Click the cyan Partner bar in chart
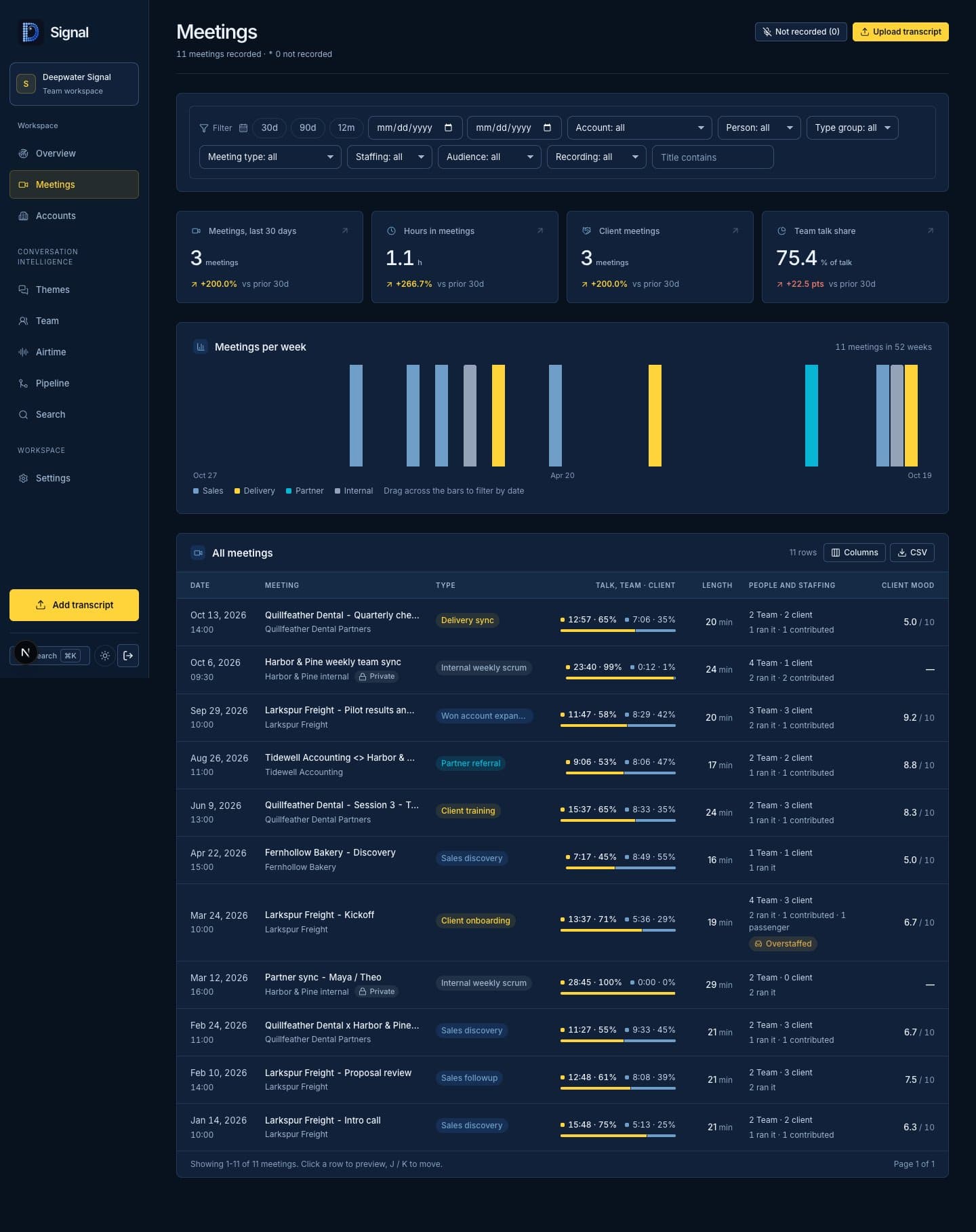This screenshot has width=976, height=1232. pyautogui.click(x=811, y=416)
